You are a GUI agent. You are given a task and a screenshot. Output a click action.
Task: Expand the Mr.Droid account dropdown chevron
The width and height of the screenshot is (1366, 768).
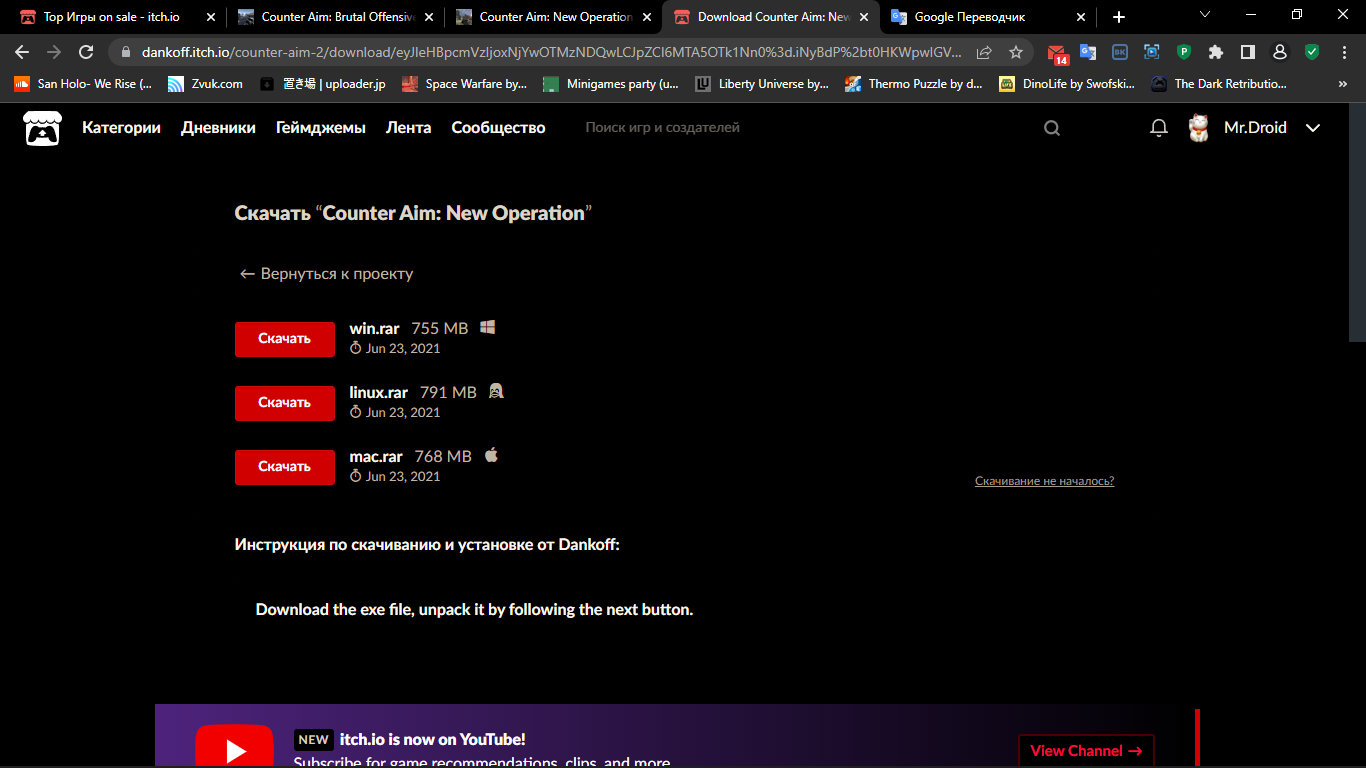click(1313, 128)
